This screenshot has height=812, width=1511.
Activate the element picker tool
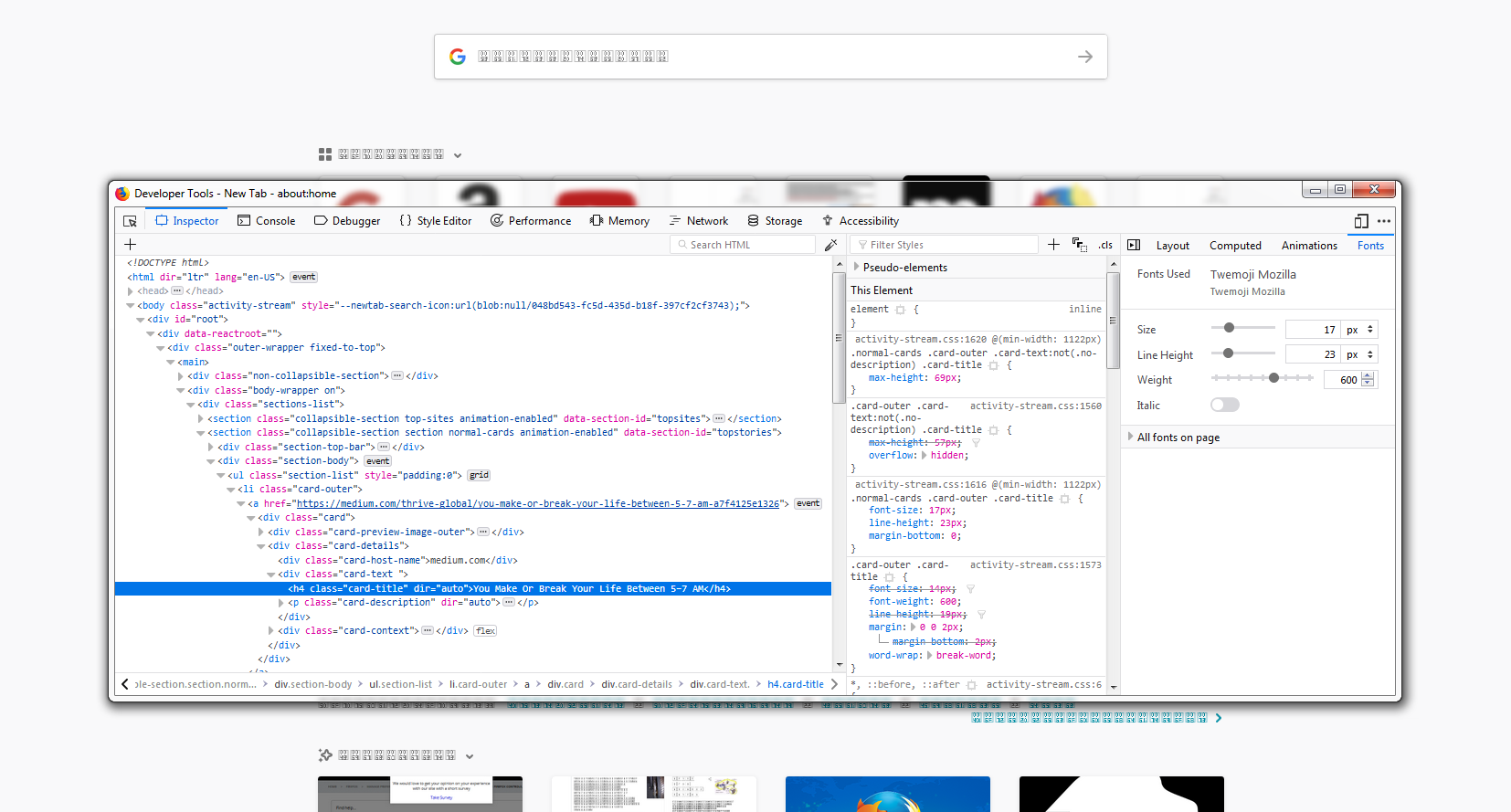130,221
